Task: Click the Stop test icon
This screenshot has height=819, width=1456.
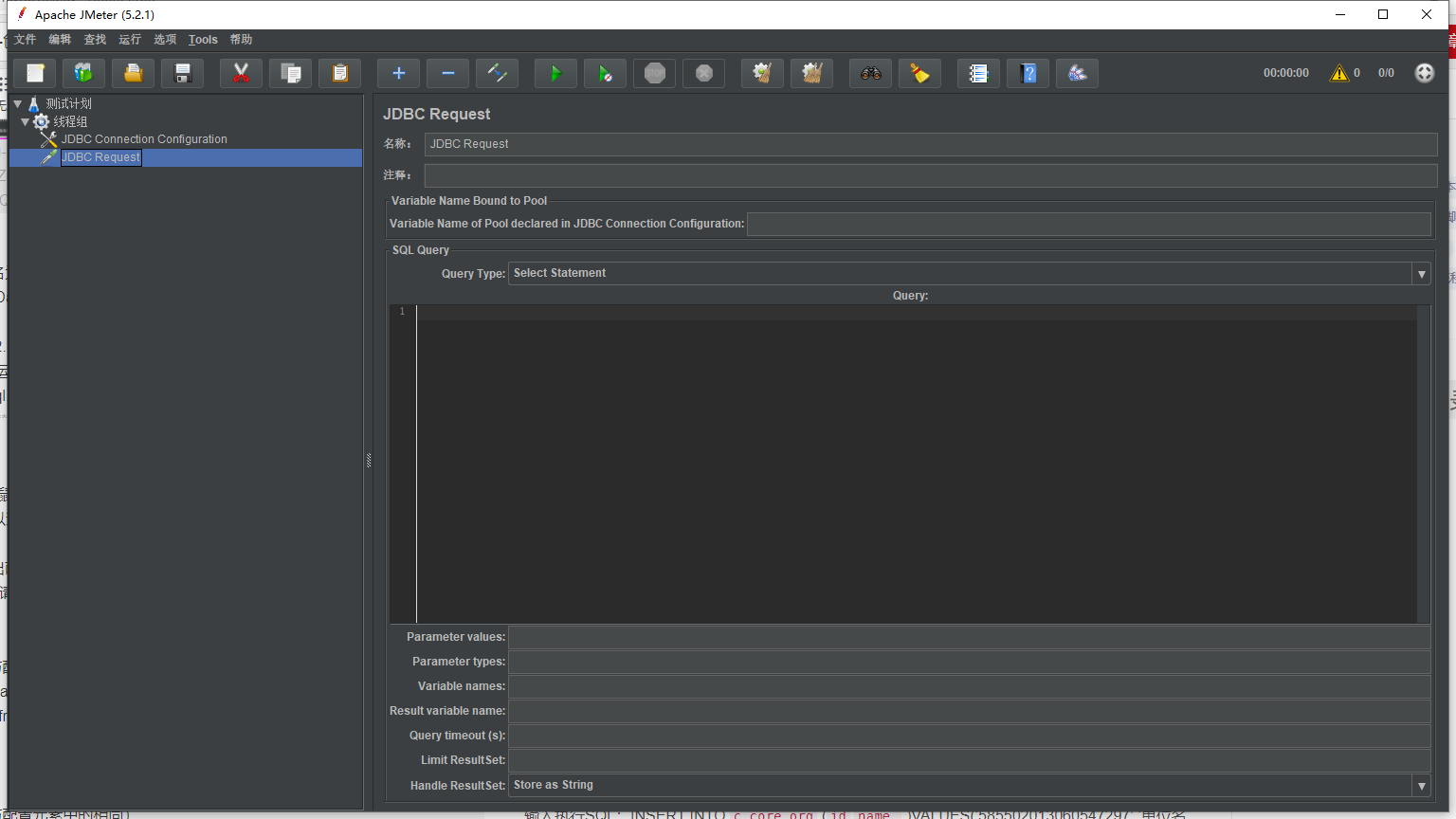Action: (x=655, y=73)
